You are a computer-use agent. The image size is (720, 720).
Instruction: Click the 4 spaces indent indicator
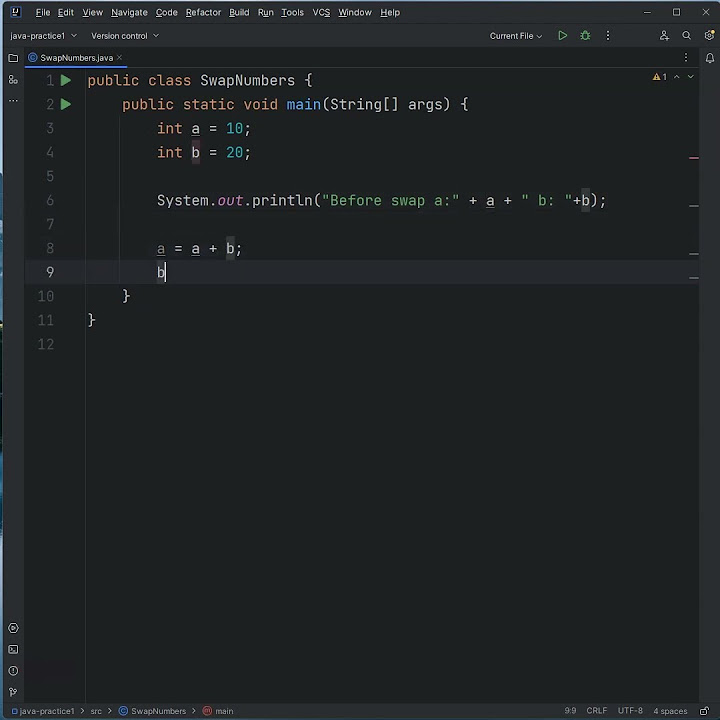pyautogui.click(x=670, y=711)
